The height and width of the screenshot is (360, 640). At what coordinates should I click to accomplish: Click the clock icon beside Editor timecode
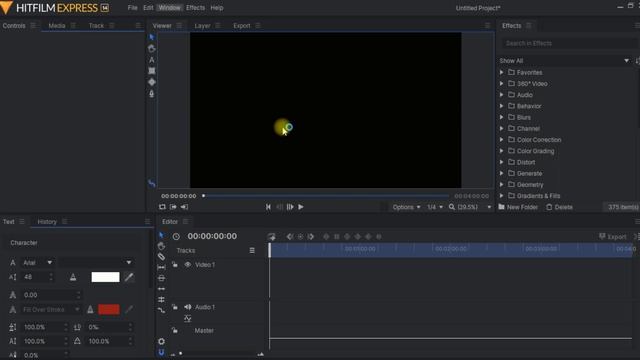tap(176, 236)
